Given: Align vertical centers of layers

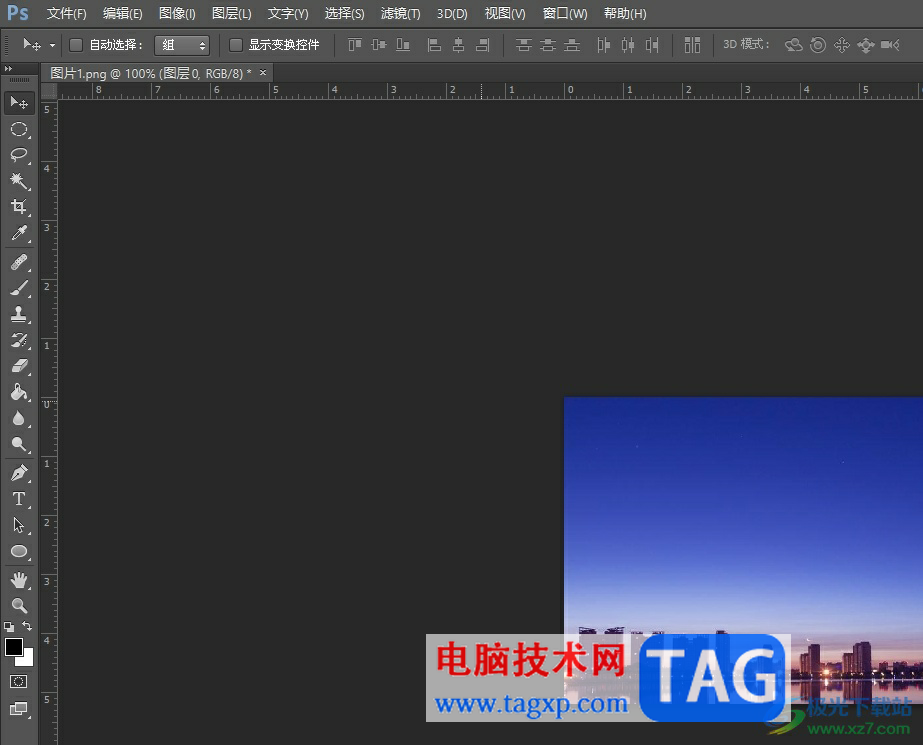Looking at the screenshot, I should 379,45.
